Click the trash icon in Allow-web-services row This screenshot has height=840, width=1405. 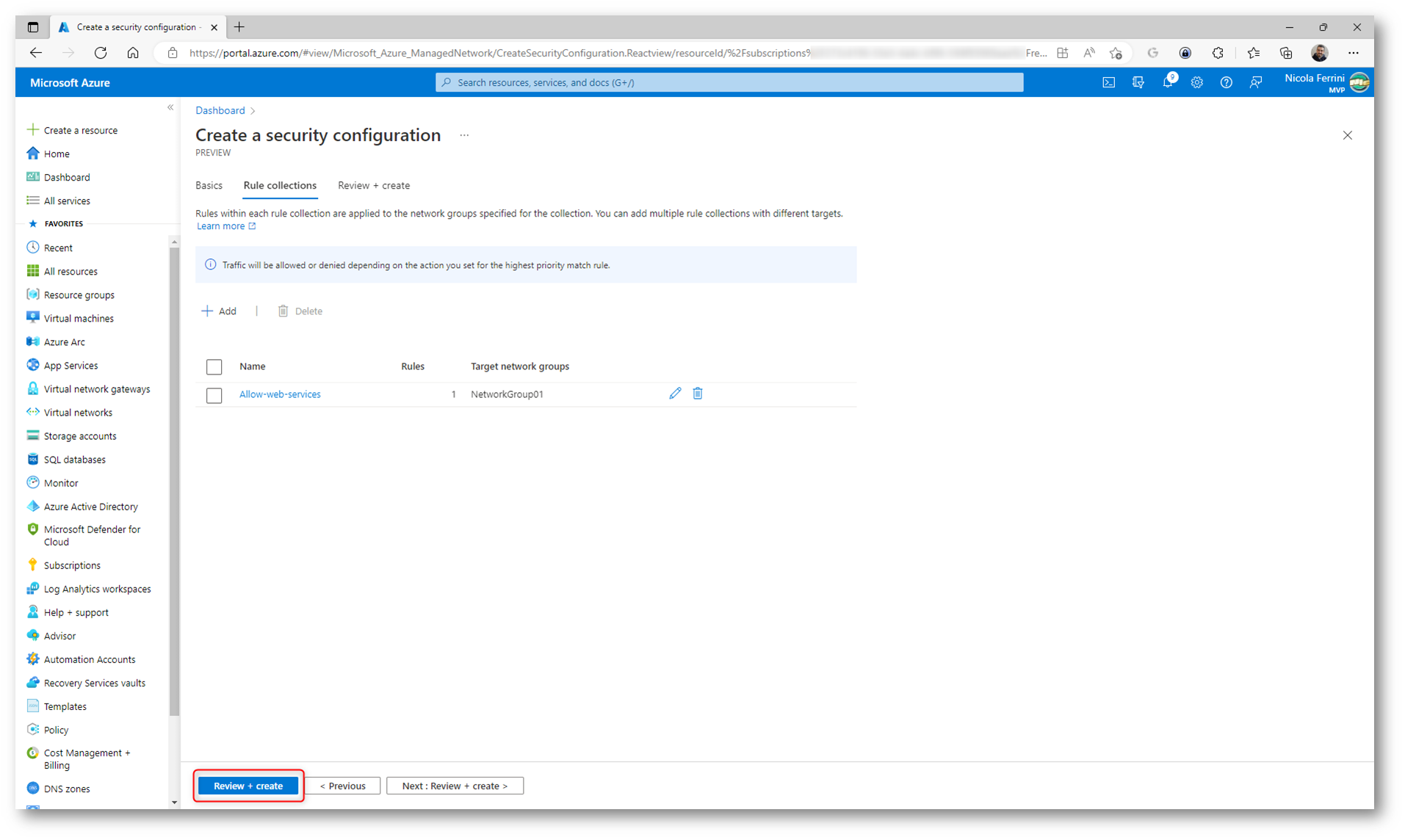point(698,394)
